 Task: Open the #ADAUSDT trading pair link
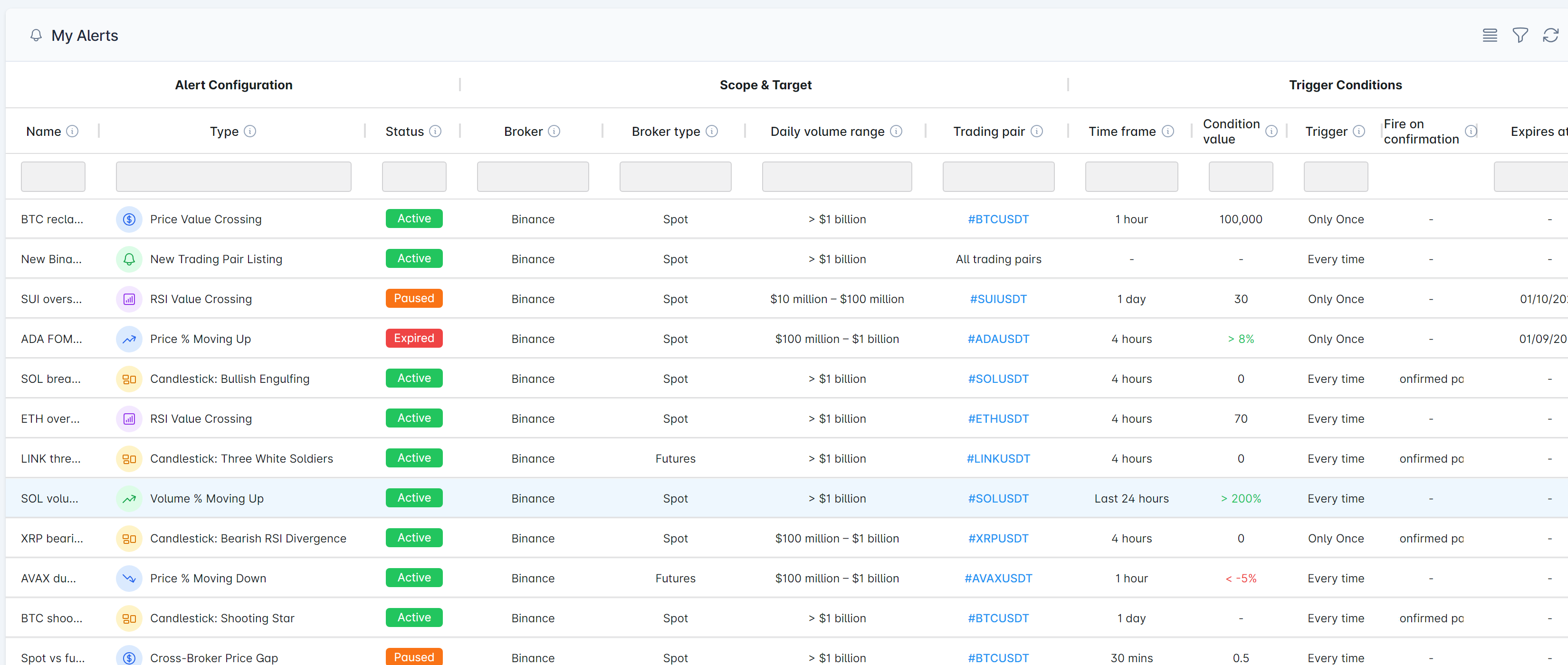[998, 339]
